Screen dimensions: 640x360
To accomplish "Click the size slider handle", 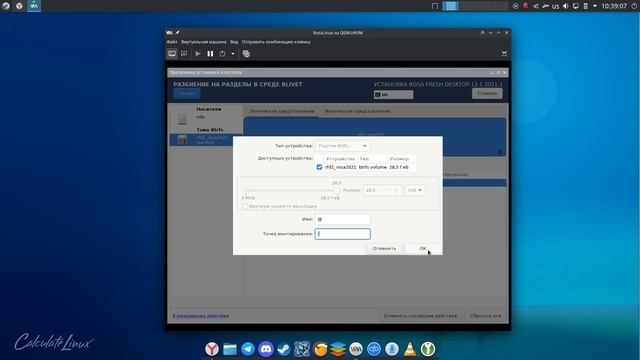I will (x=336, y=190).
